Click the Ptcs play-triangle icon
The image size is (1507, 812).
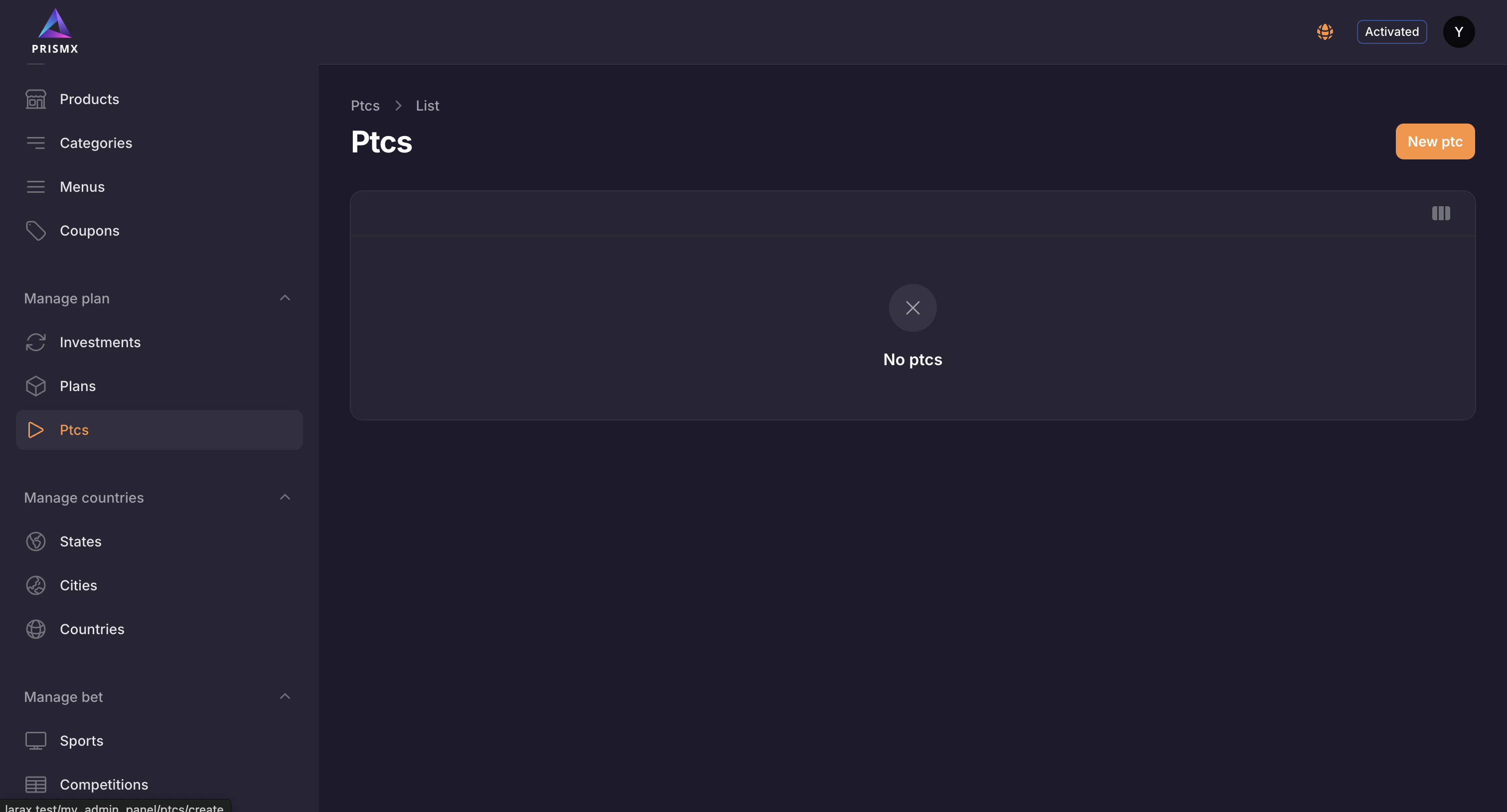[x=36, y=430]
